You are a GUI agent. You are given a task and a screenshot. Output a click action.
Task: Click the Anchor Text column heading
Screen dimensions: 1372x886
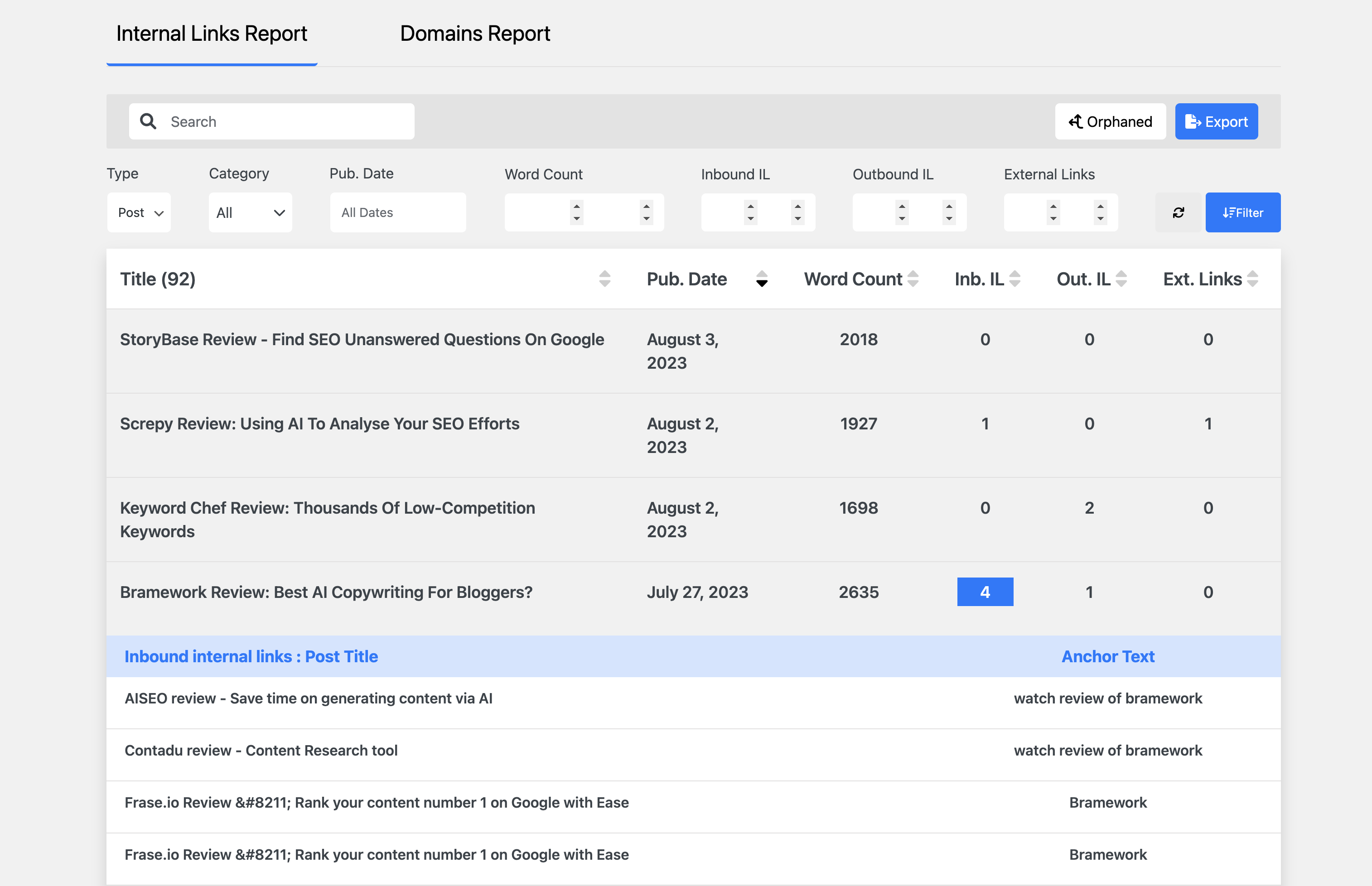(1108, 656)
